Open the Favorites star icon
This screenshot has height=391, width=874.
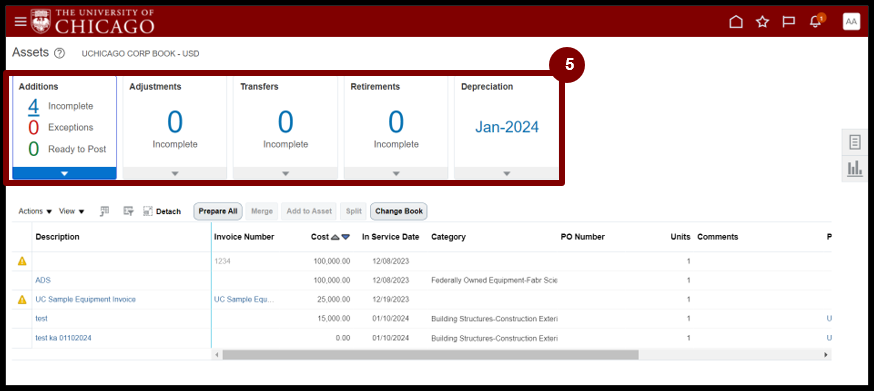(x=762, y=22)
